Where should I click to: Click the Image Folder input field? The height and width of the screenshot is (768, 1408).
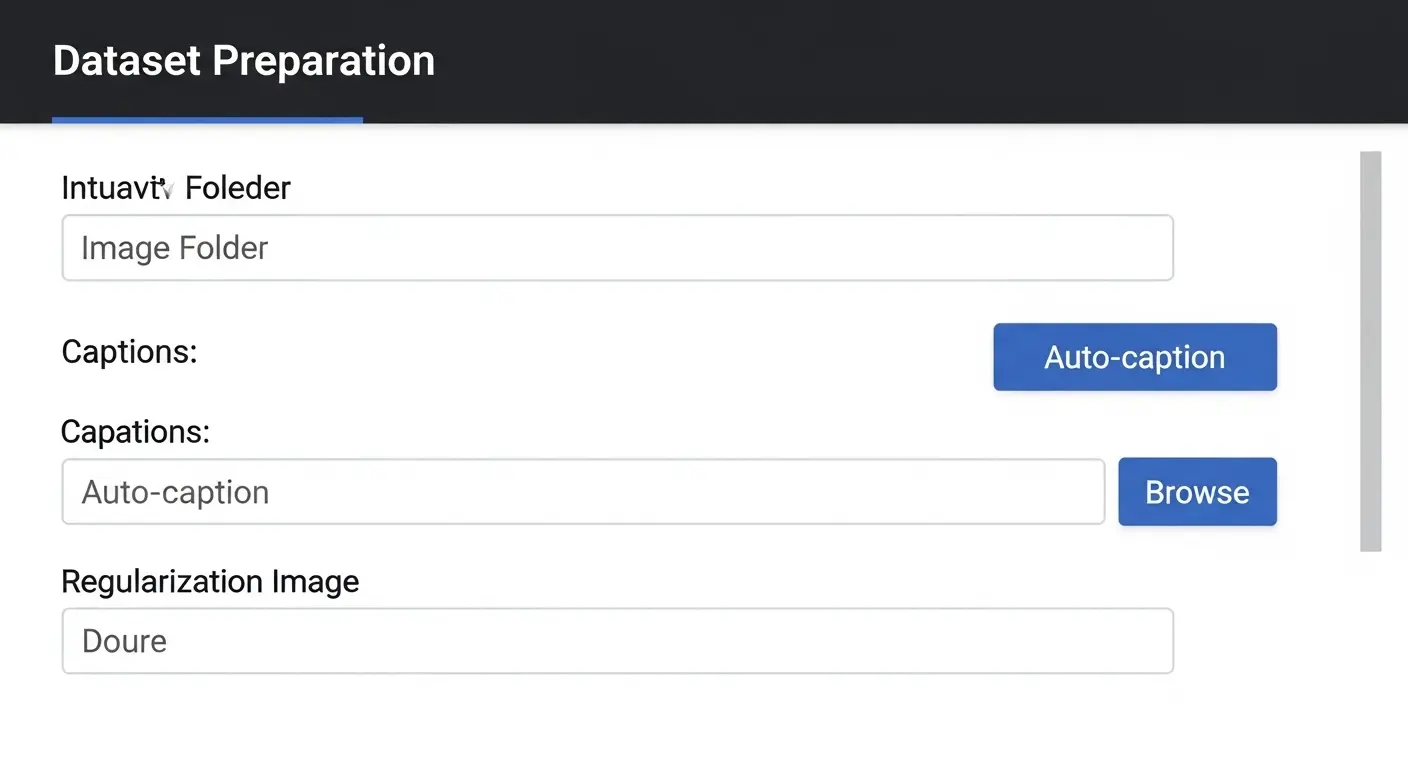(x=617, y=248)
